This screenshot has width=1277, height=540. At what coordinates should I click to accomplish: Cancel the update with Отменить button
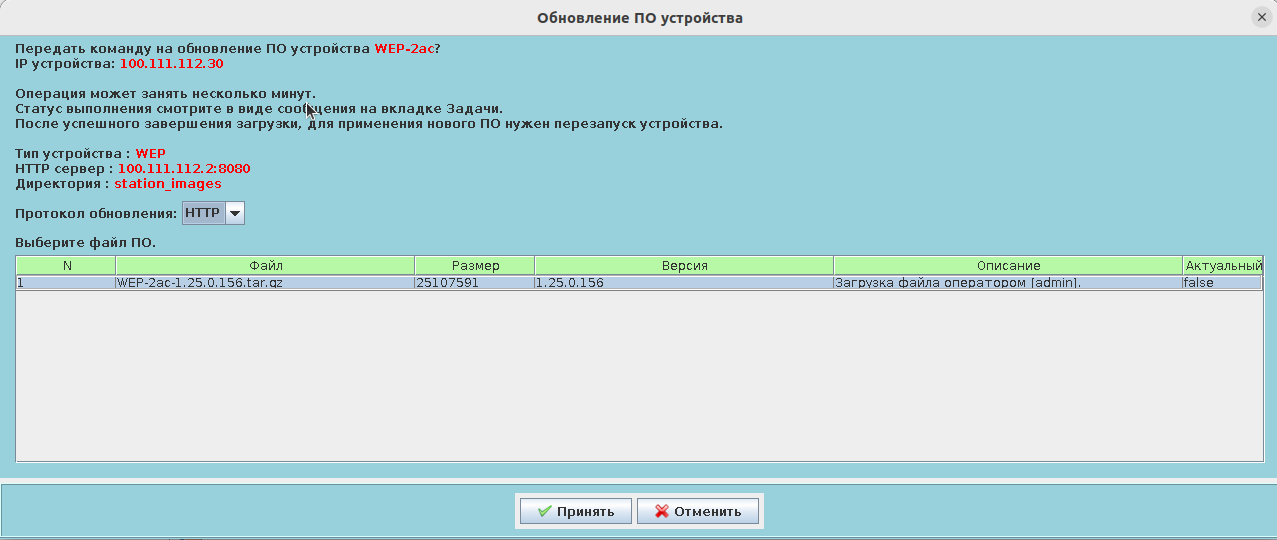(x=698, y=511)
